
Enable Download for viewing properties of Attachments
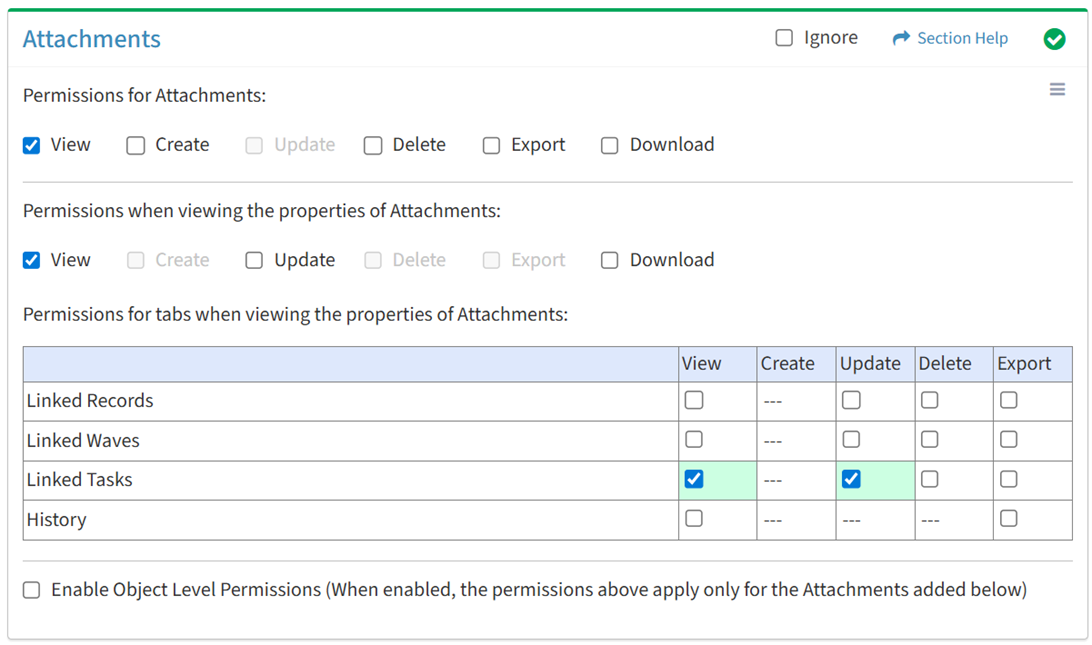click(609, 260)
